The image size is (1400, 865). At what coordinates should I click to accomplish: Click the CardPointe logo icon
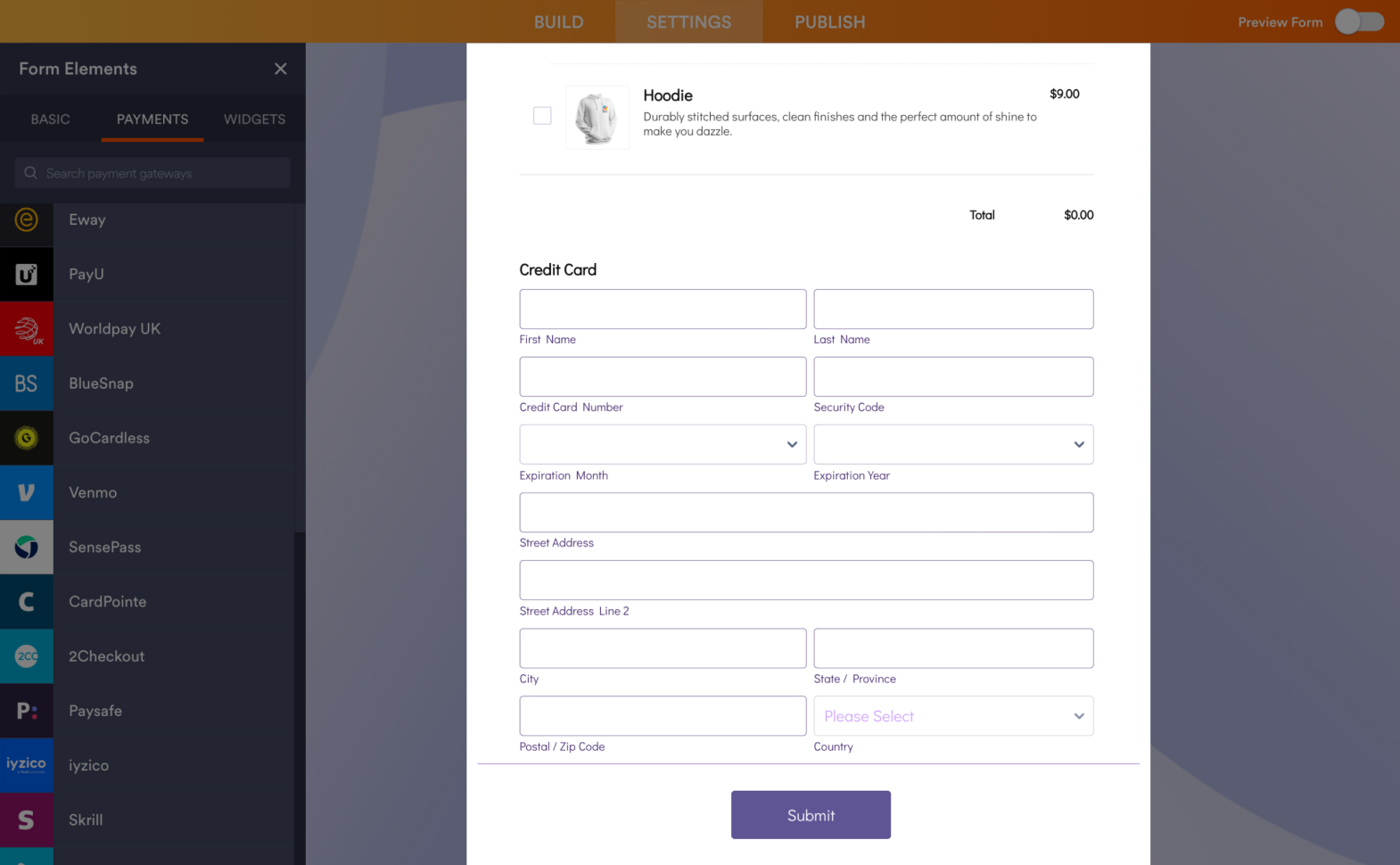click(27, 601)
